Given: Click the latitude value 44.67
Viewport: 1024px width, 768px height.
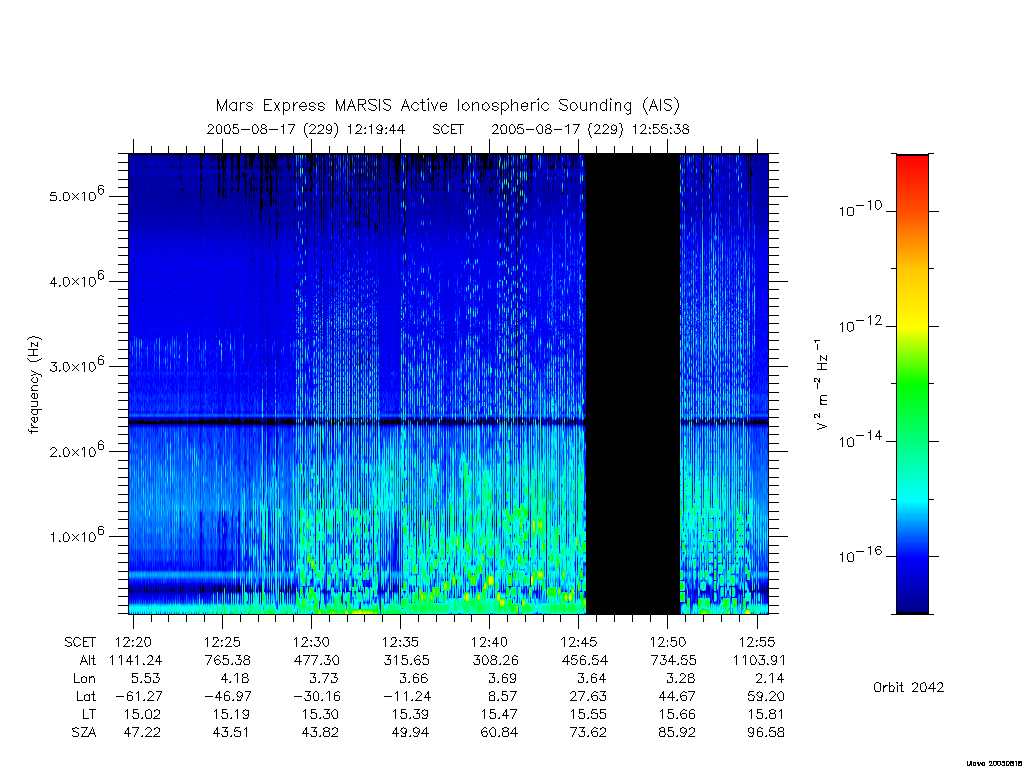Looking at the screenshot, I should coord(677,696).
